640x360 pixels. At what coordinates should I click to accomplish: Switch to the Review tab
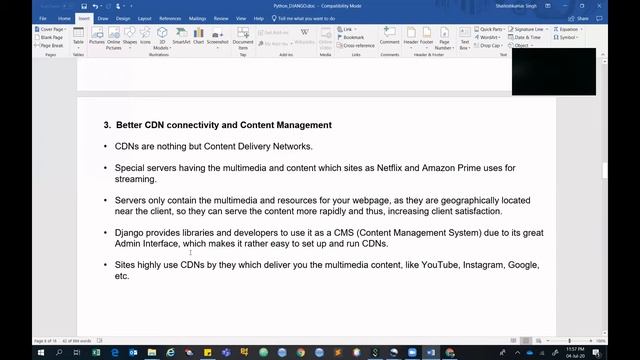[x=221, y=18]
